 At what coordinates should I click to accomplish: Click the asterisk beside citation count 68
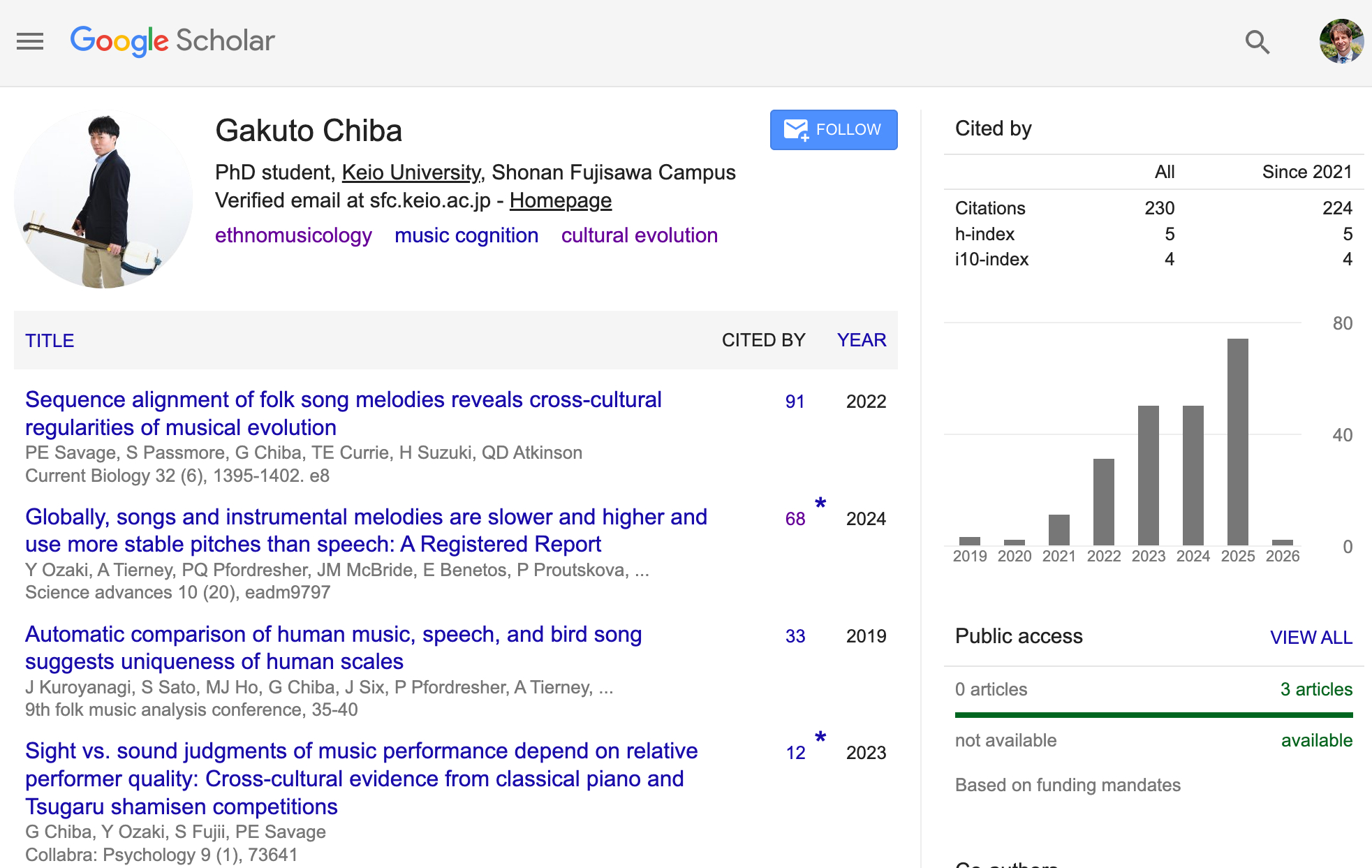(820, 503)
